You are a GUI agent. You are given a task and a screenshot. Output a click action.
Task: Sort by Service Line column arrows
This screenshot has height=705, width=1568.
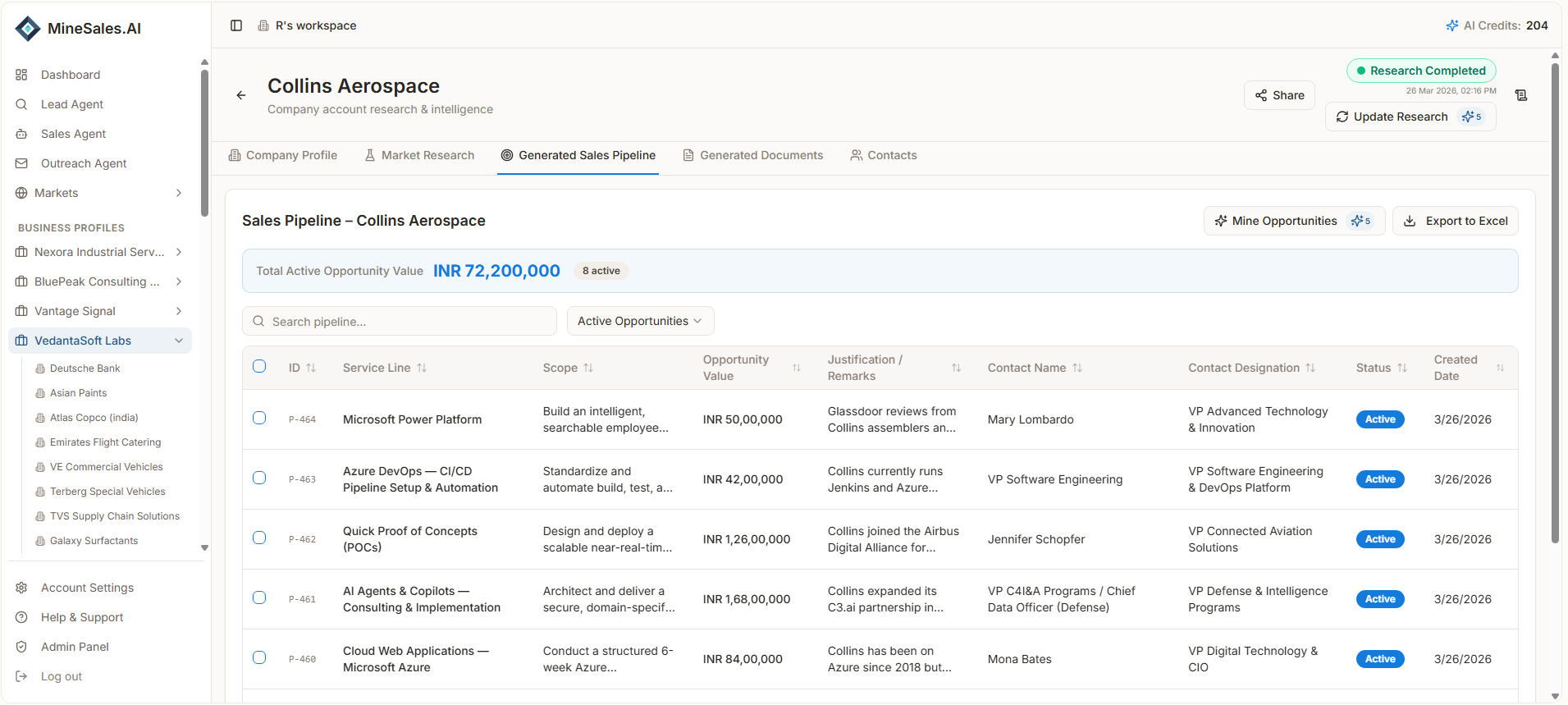point(422,368)
